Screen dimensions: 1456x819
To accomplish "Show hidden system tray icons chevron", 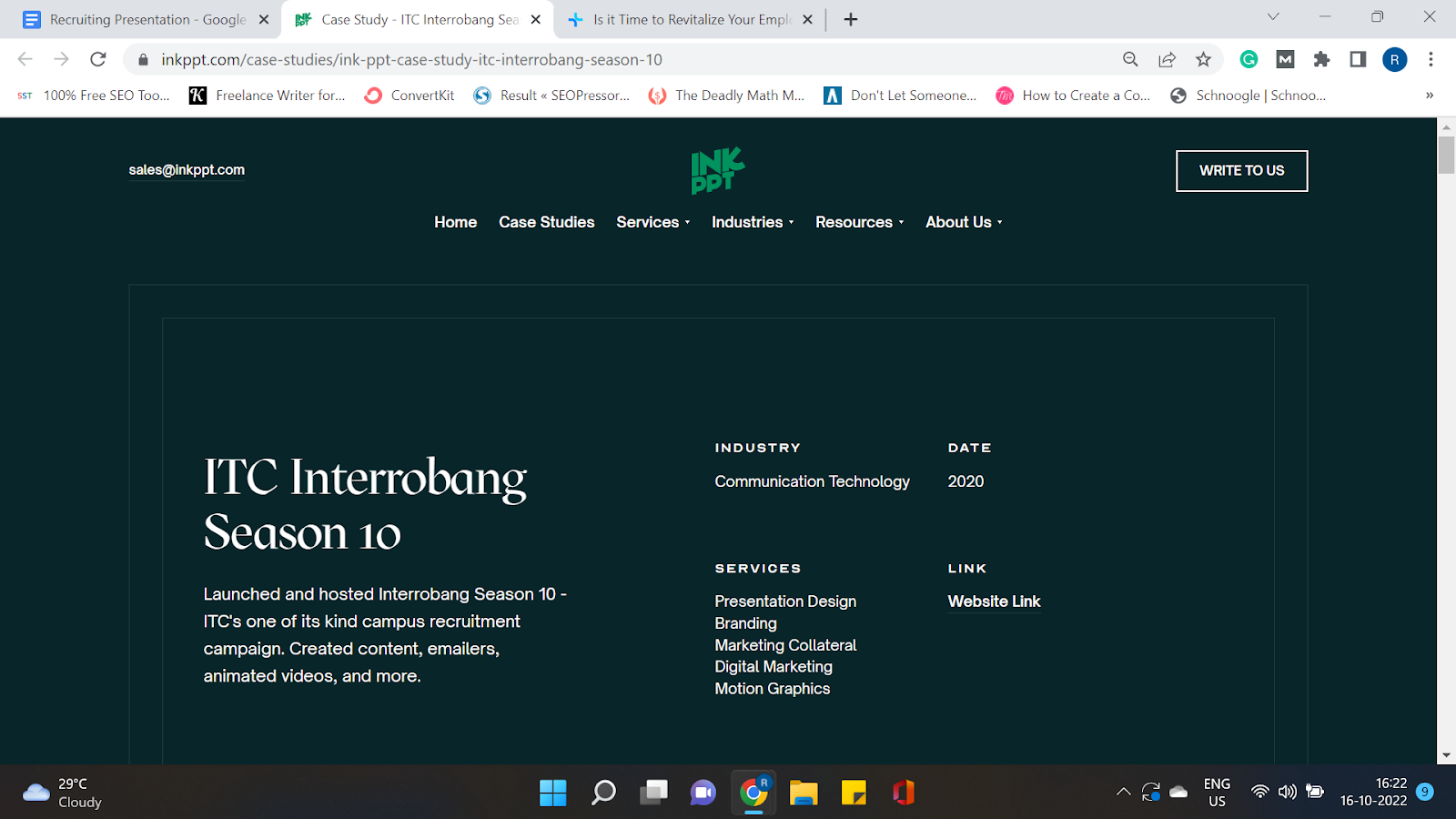I will tap(1124, 792).
